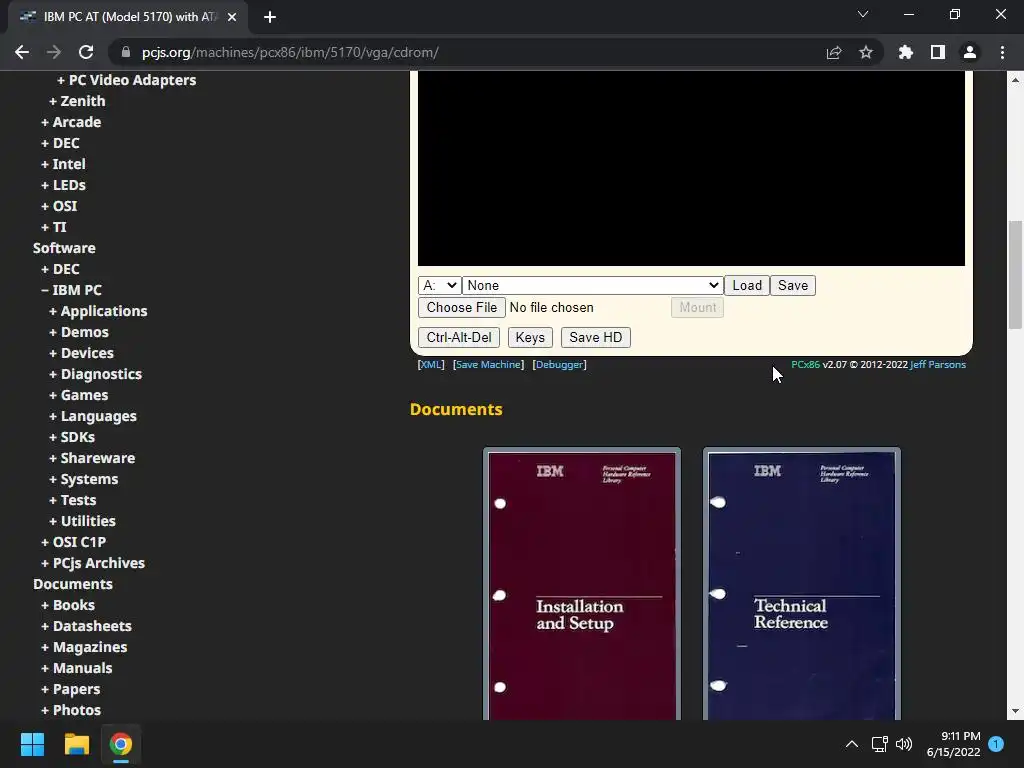Viewport: 1024px width, 768px height.
Task: Click the Keys button
Action: [x=530, y=338]
